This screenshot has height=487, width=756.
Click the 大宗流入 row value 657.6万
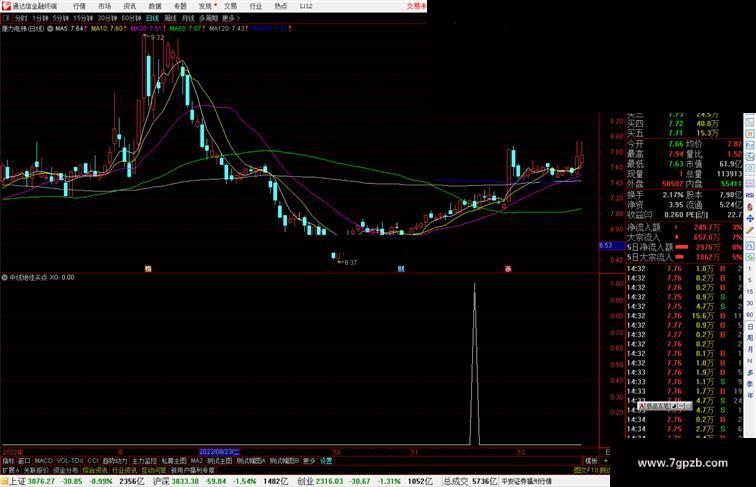(x=707, y=237)
